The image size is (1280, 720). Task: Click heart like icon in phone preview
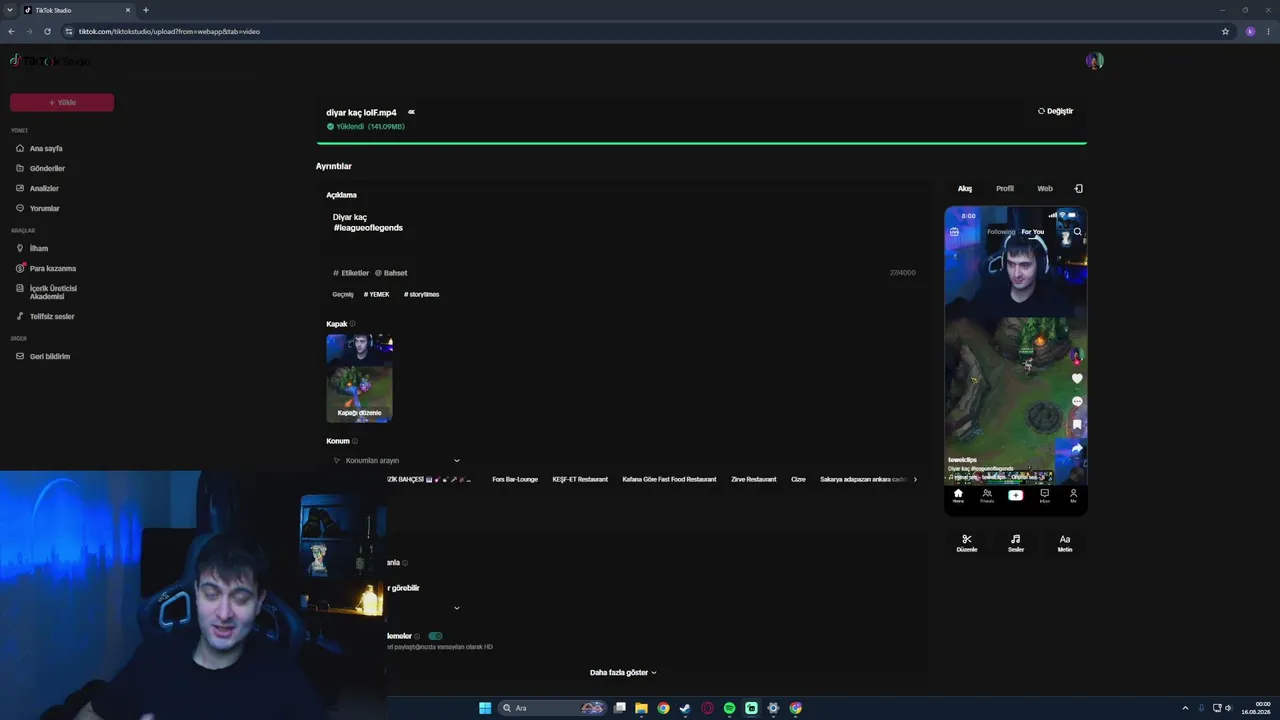pos(1077,379)
